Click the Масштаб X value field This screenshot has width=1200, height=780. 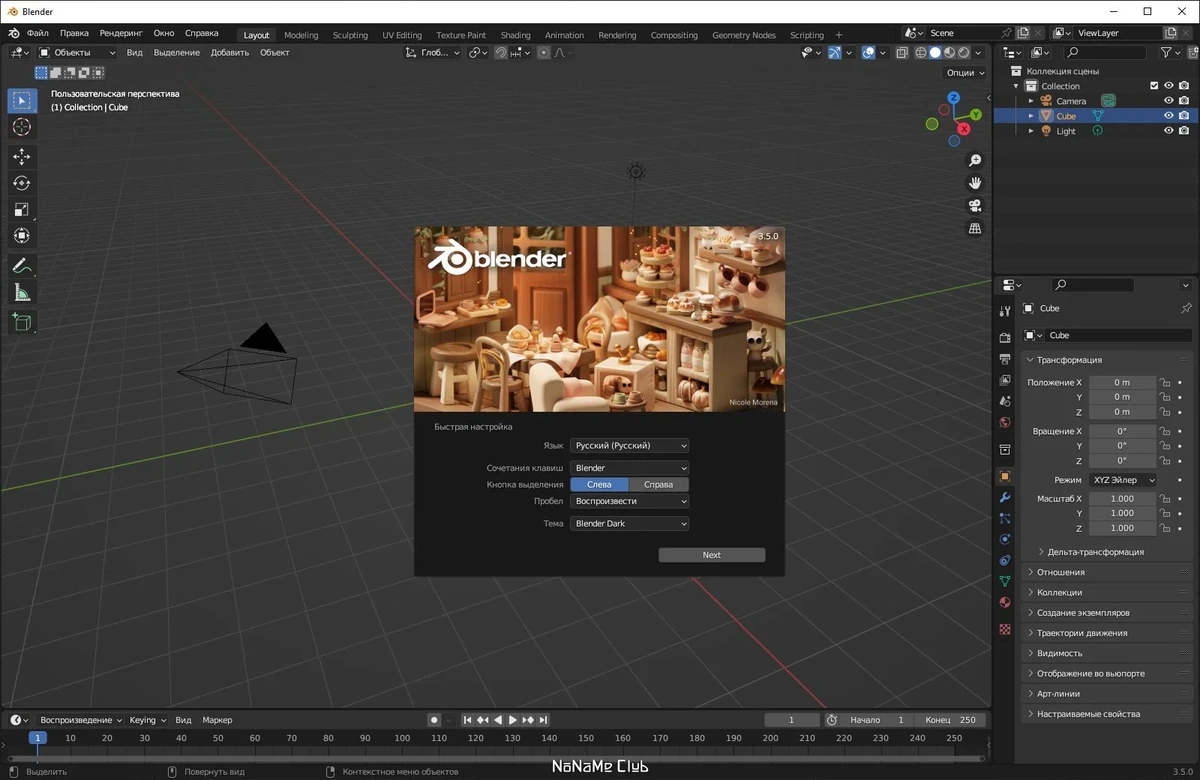click(1122, 498)
